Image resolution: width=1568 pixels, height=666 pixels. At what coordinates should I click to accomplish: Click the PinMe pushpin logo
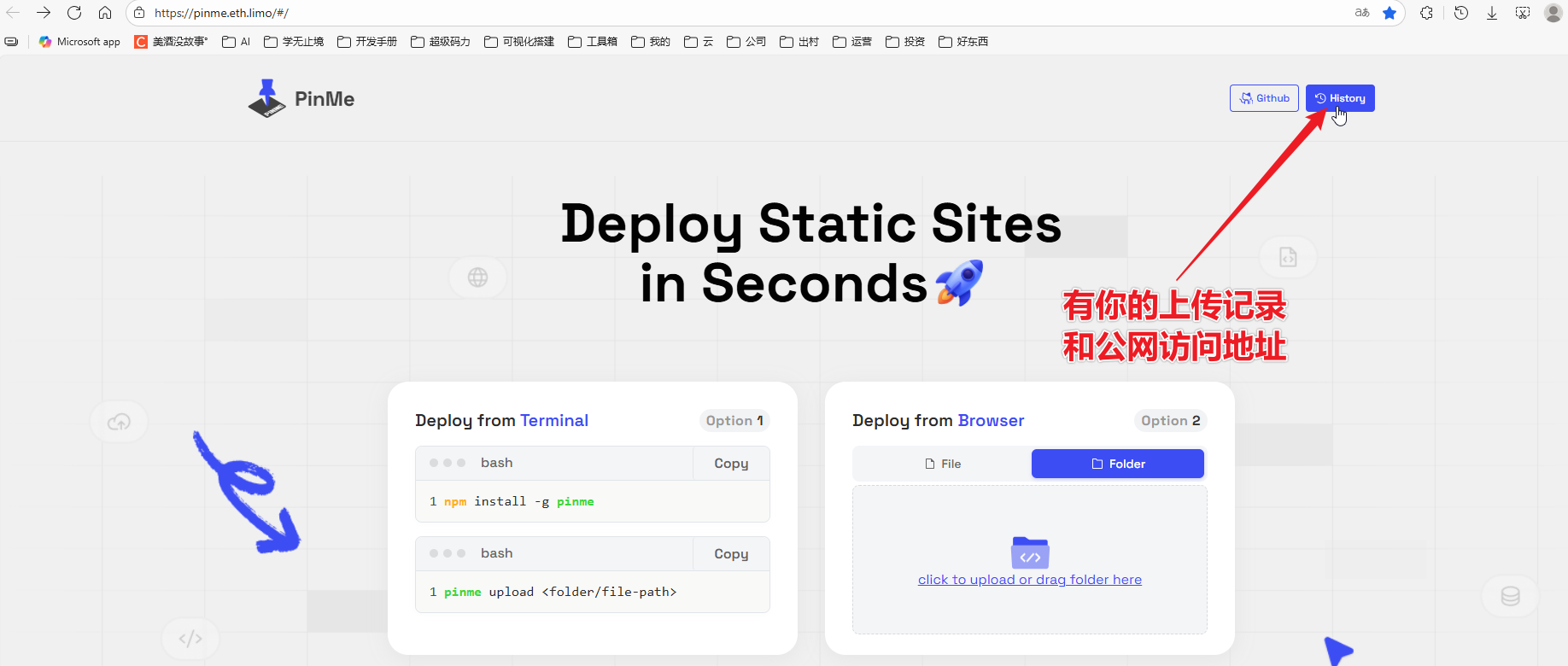(x=267, y=98)
